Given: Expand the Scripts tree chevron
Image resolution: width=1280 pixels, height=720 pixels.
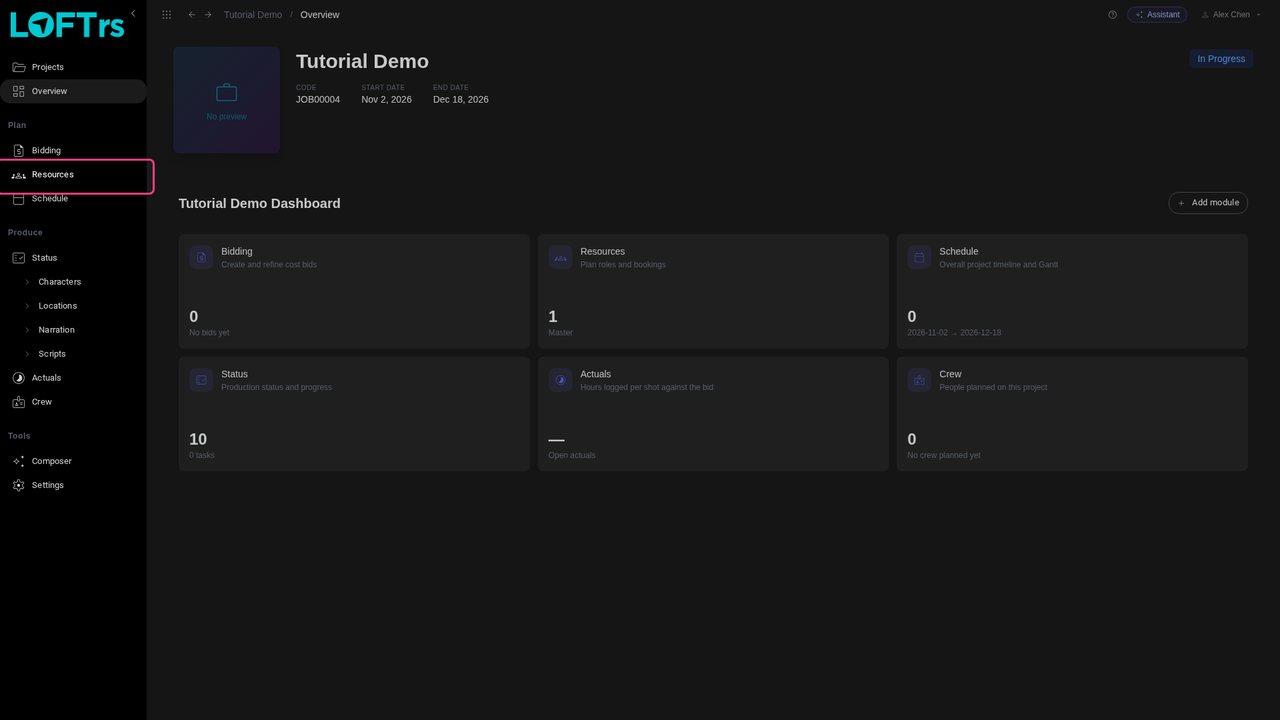Looking at the screenshot, I should (x=27, y=354).
